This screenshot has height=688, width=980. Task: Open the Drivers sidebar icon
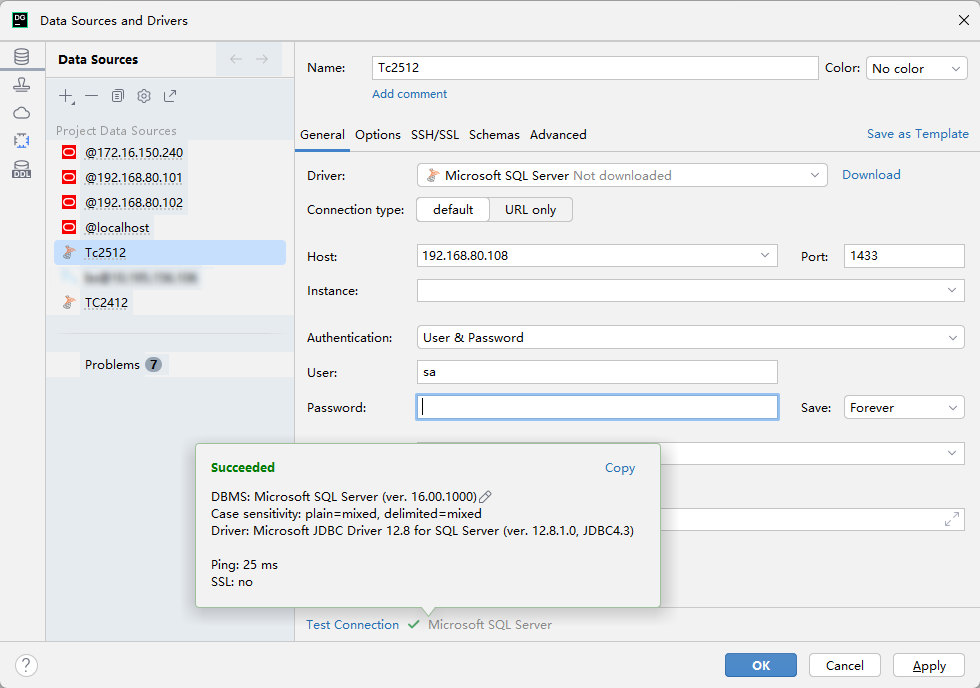pos(22,85)
